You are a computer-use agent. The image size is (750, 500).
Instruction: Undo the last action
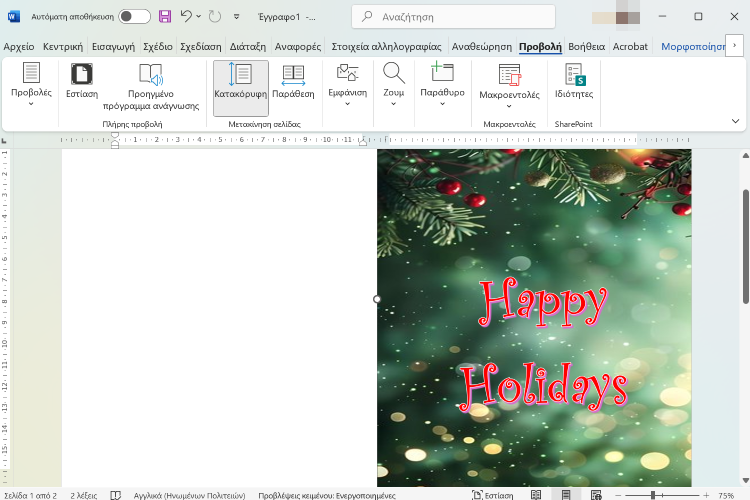186,17
